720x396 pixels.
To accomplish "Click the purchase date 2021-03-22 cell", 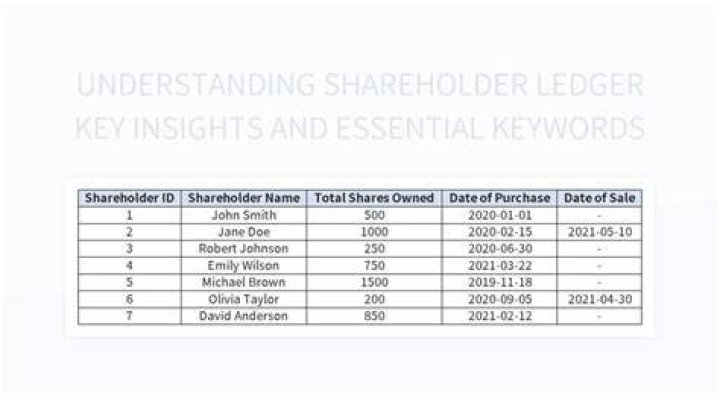I will 499,266.
